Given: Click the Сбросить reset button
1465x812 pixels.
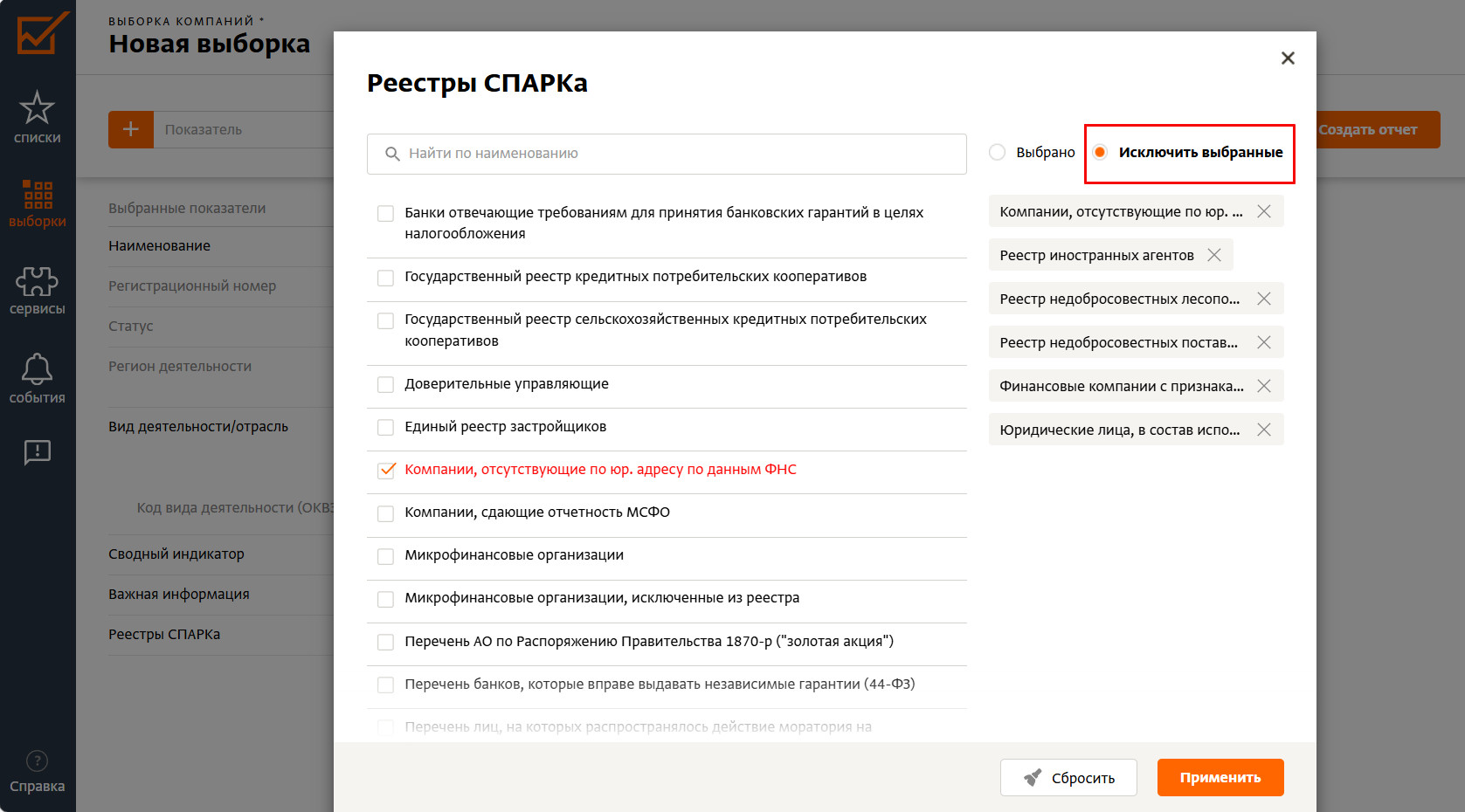Looking at the screenshot, I should [1068, 777].
